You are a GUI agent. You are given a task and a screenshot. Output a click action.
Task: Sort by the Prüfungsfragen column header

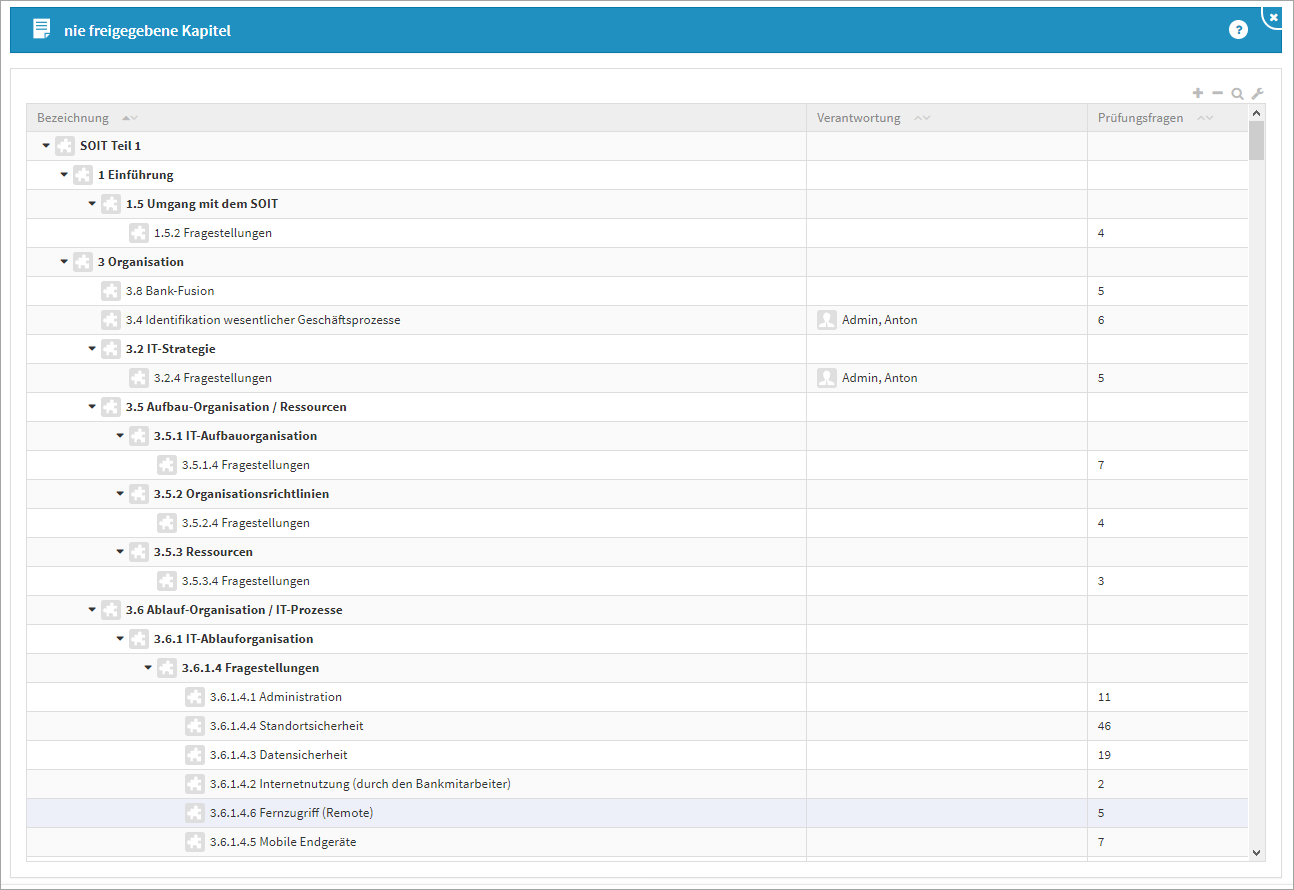click(x=1140, y=118)
